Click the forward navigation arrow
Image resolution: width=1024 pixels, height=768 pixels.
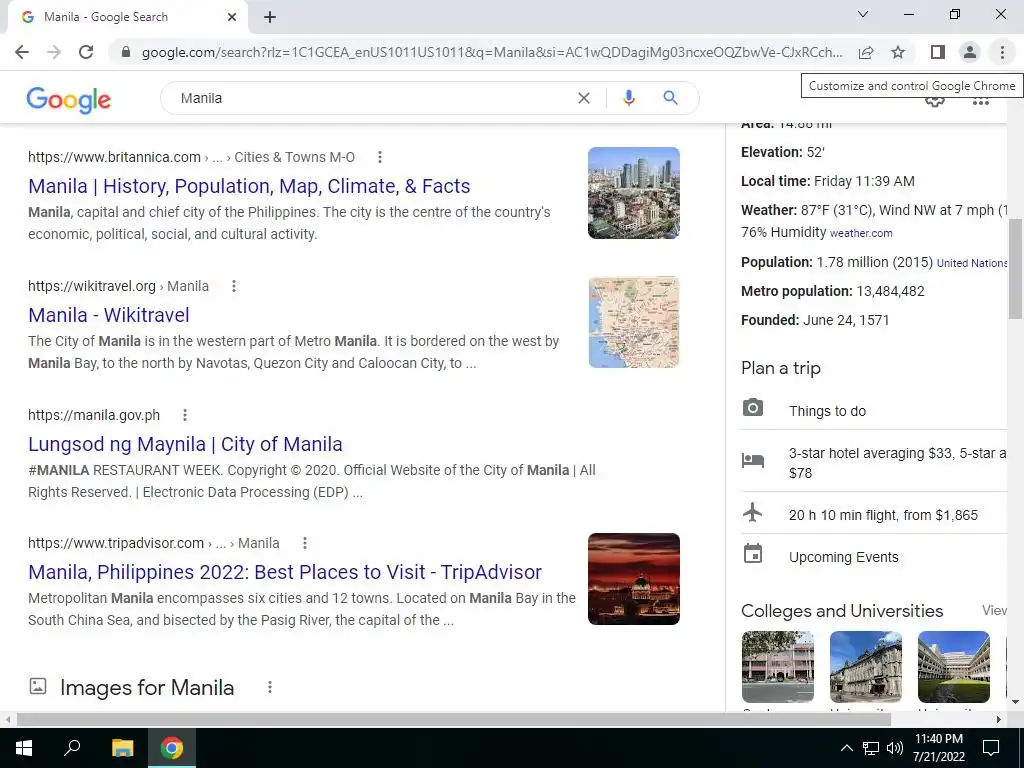point(54,52)
